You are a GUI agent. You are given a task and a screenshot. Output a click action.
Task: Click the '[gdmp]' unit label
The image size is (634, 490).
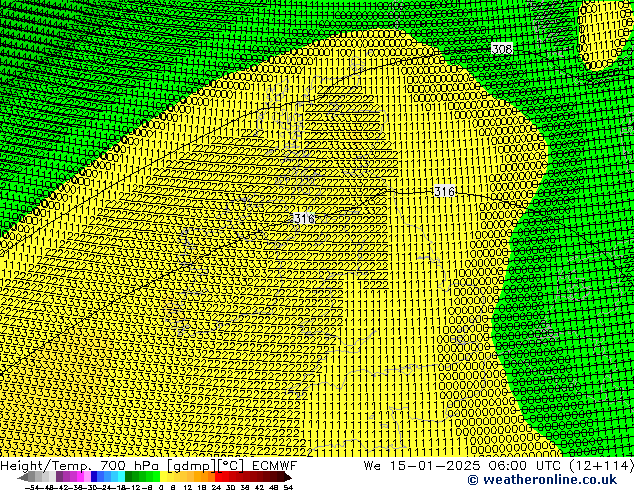coord(192,466)
